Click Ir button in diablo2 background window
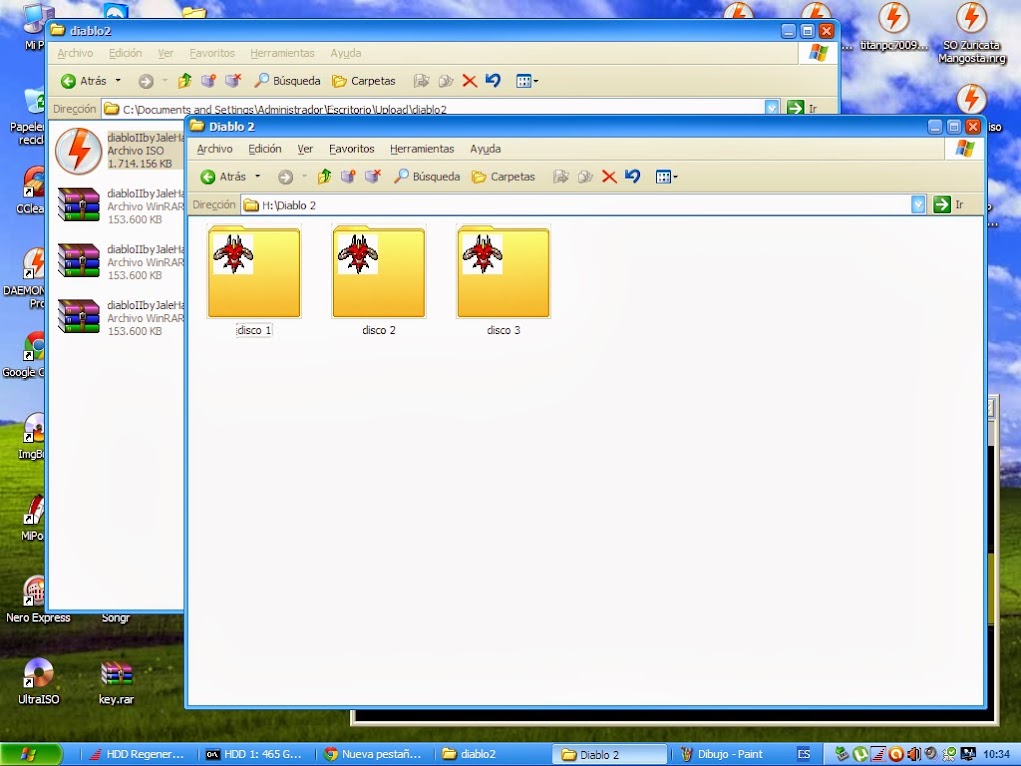 point(802,108)
